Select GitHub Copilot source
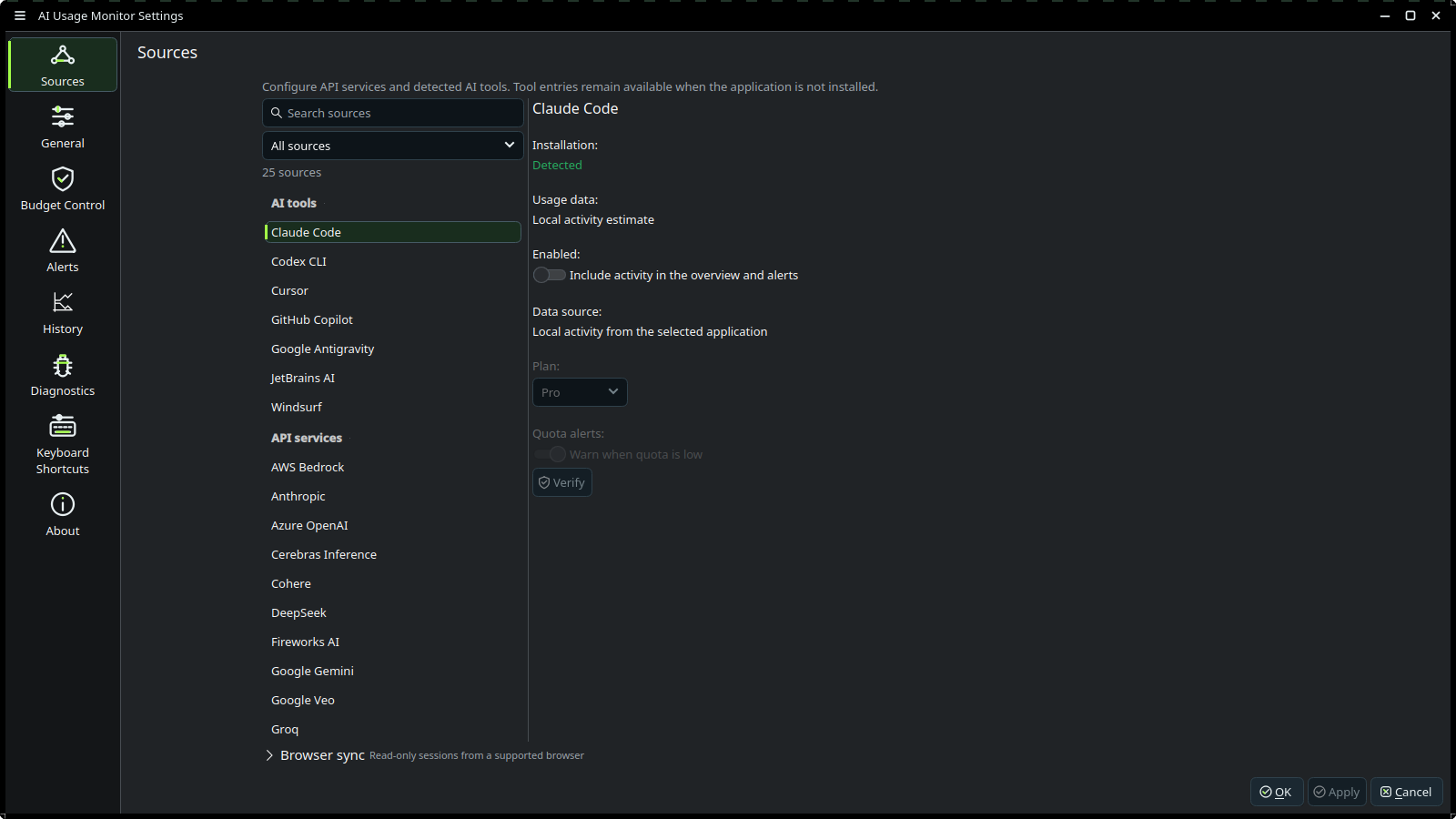 click(x=392, y=319)
